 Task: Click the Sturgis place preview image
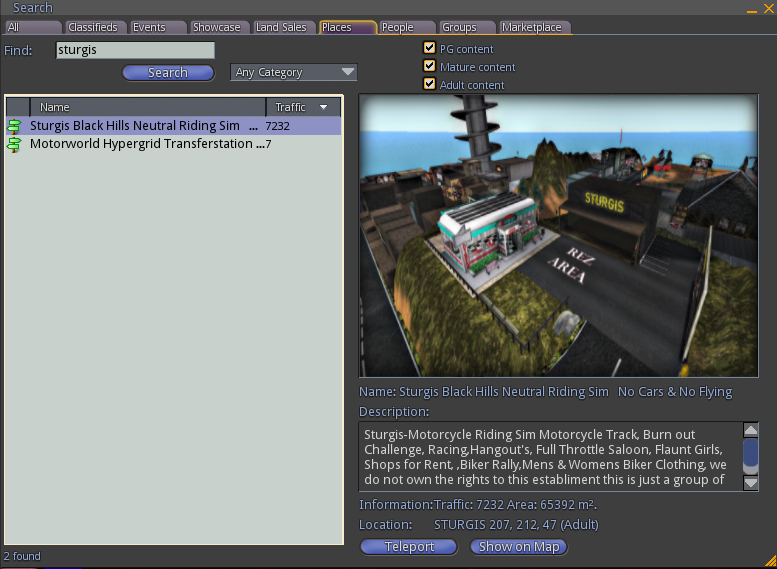558,236
